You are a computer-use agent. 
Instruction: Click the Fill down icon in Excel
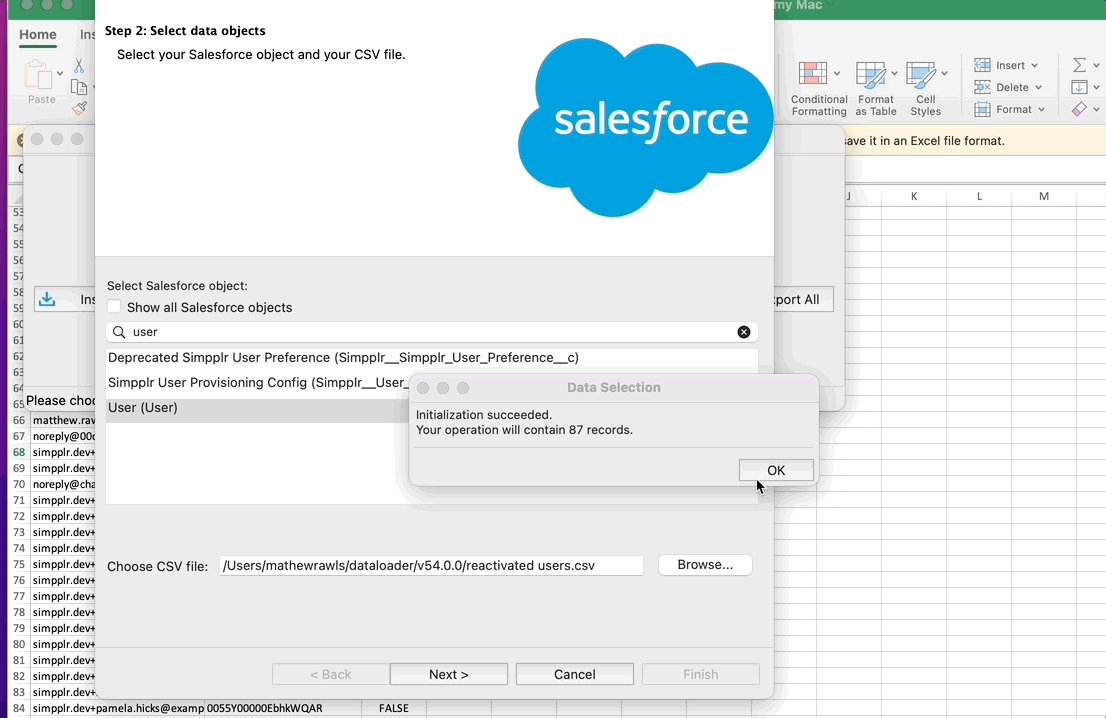1079,87
